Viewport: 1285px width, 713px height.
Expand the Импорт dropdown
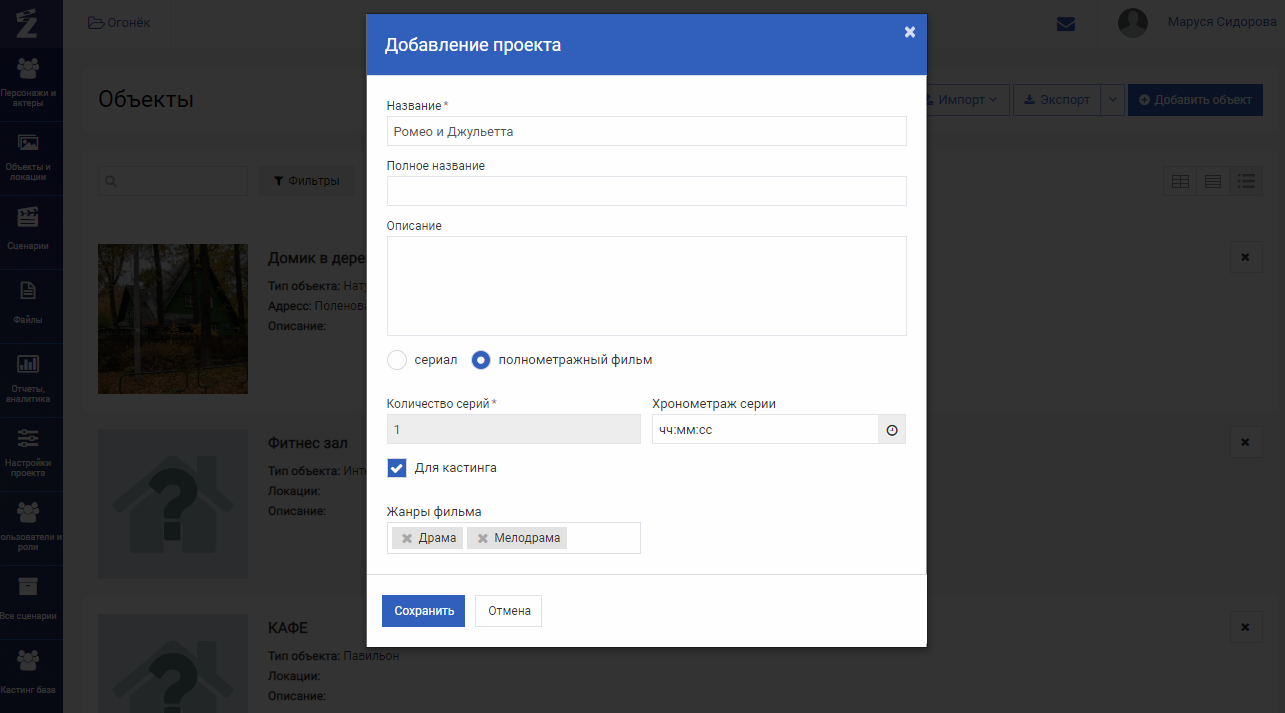(960, 100)
